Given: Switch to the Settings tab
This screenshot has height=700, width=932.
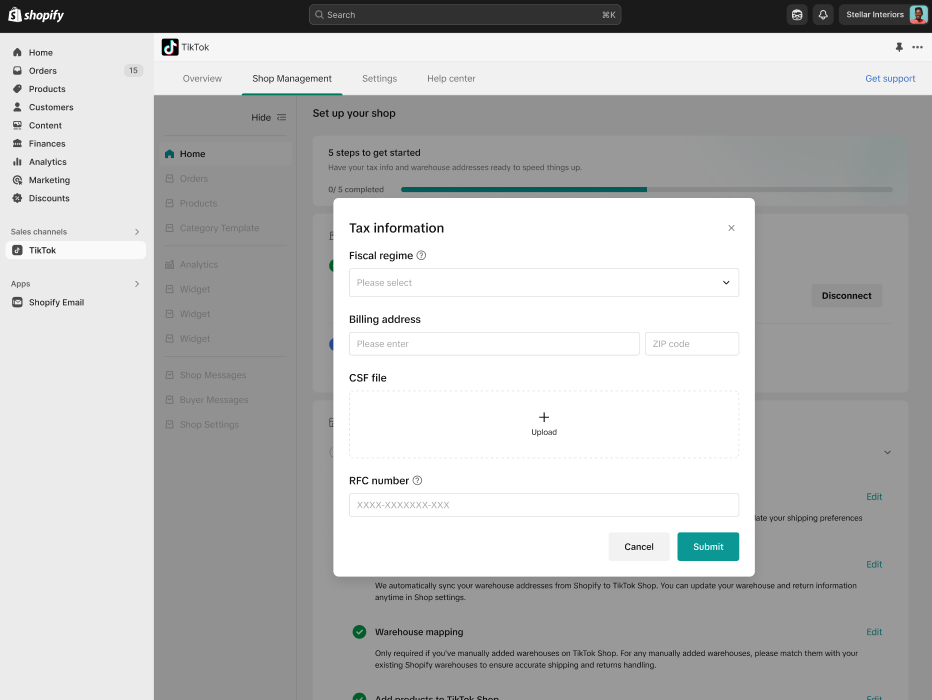Looking at the screenshot, I should point(379,79).
